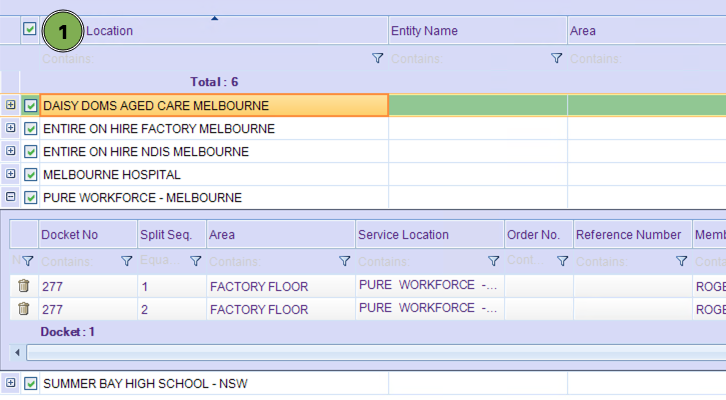Open filter icon for top Location column
This screenshot has width=726, height=400.
tap(377, 59)
